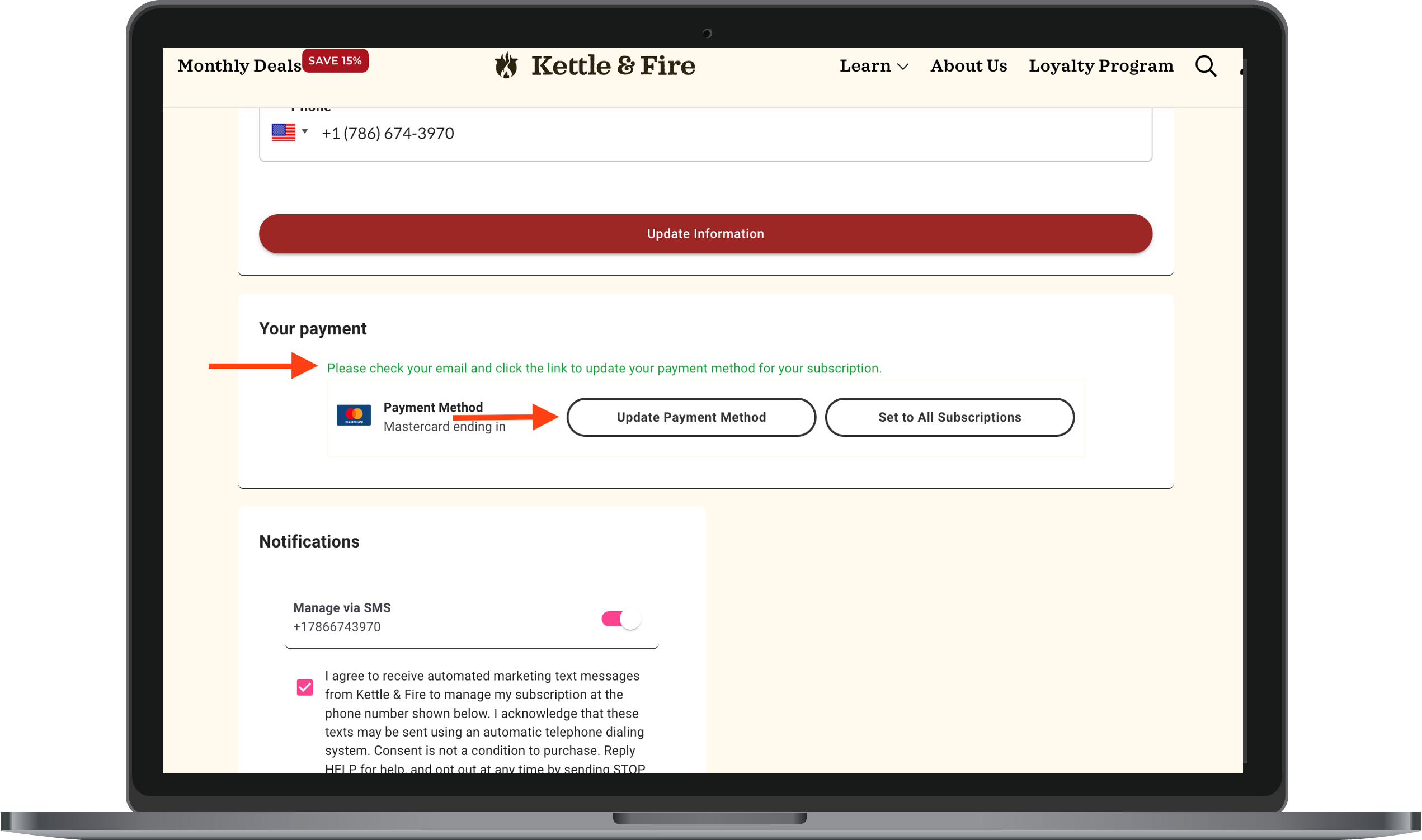Viewport: 1422px width, 840px height.
Task: Click the 'Your payment' heading
Action: [313, 329]
